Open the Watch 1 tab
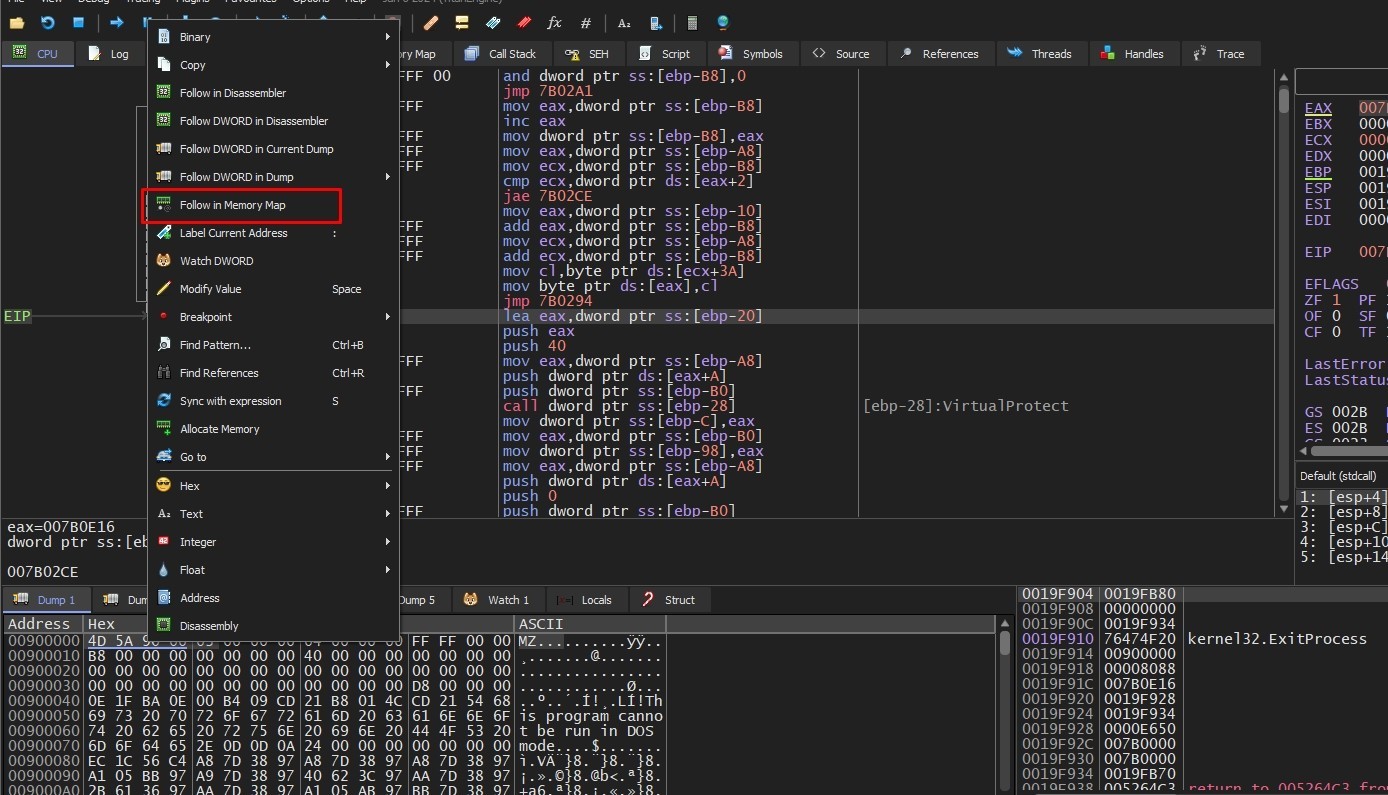This screenshot has width=1388, height=795. [x=497, y=600]
